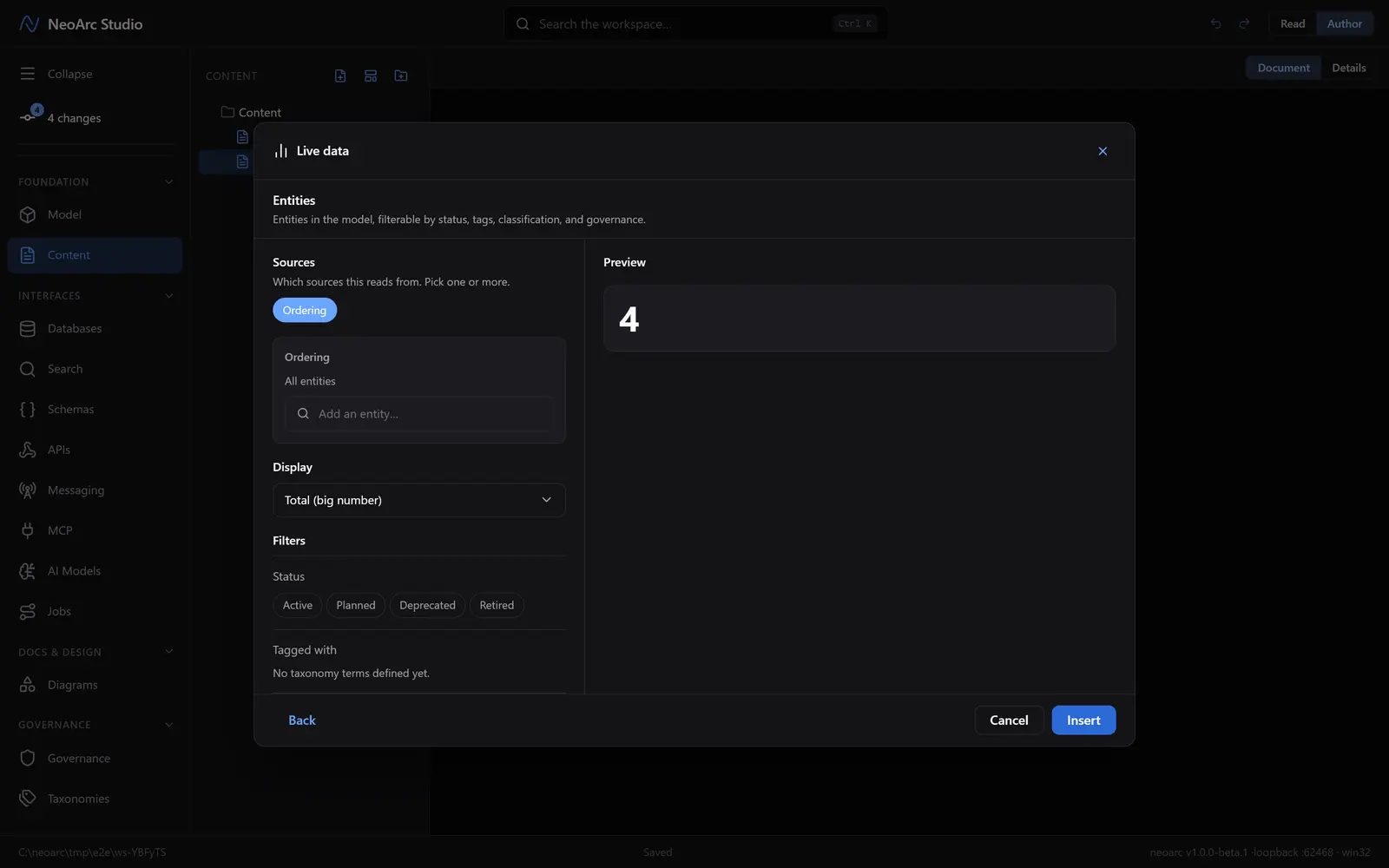Screen dimensions: 1389x868
Task: Click the undo arrow icon
Action: click(x=1215, y=24)
